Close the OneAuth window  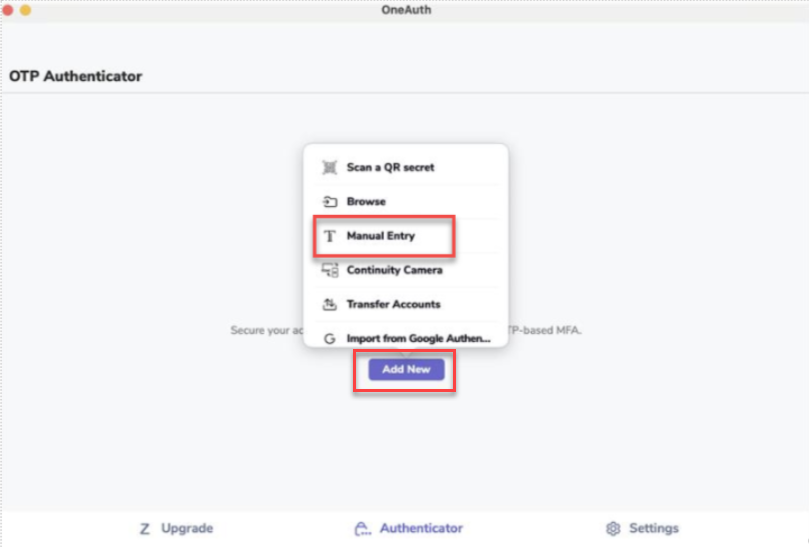coord(9,10)
